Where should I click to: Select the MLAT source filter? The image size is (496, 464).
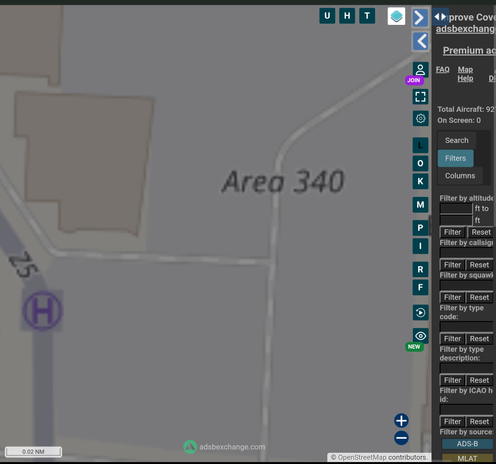(467, 458)
